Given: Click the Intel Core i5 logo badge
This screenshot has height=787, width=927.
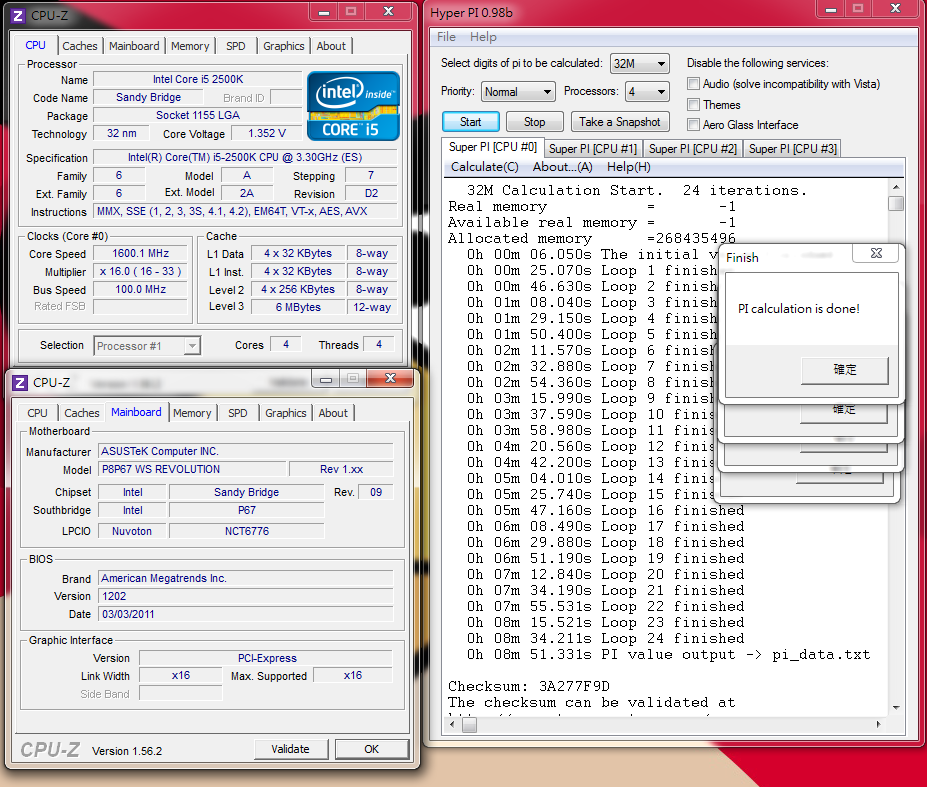Looking at the screenshot, I should click(x=354, y=106).
